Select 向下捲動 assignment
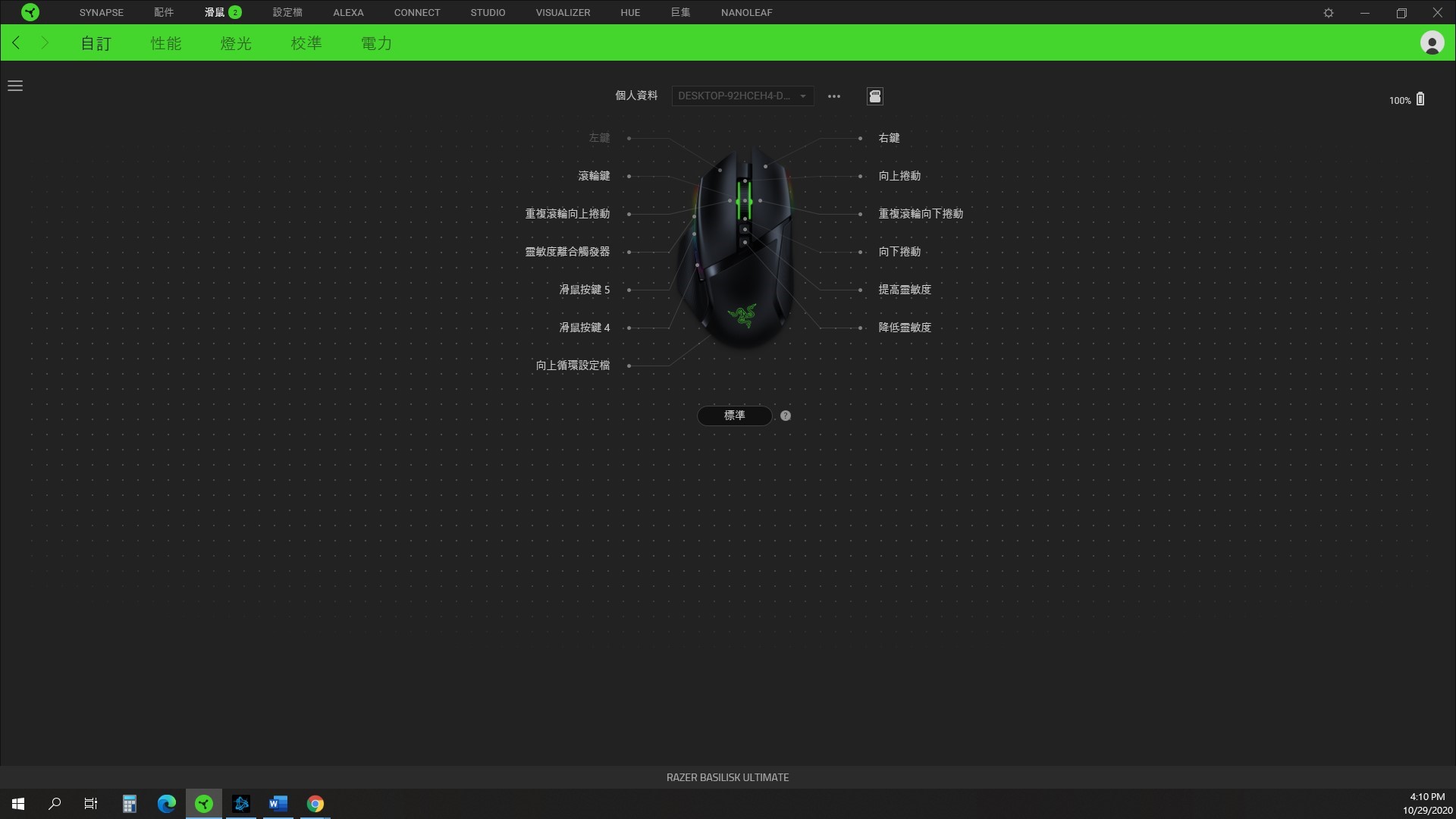 pyautogui.click(x=899, y=252)
